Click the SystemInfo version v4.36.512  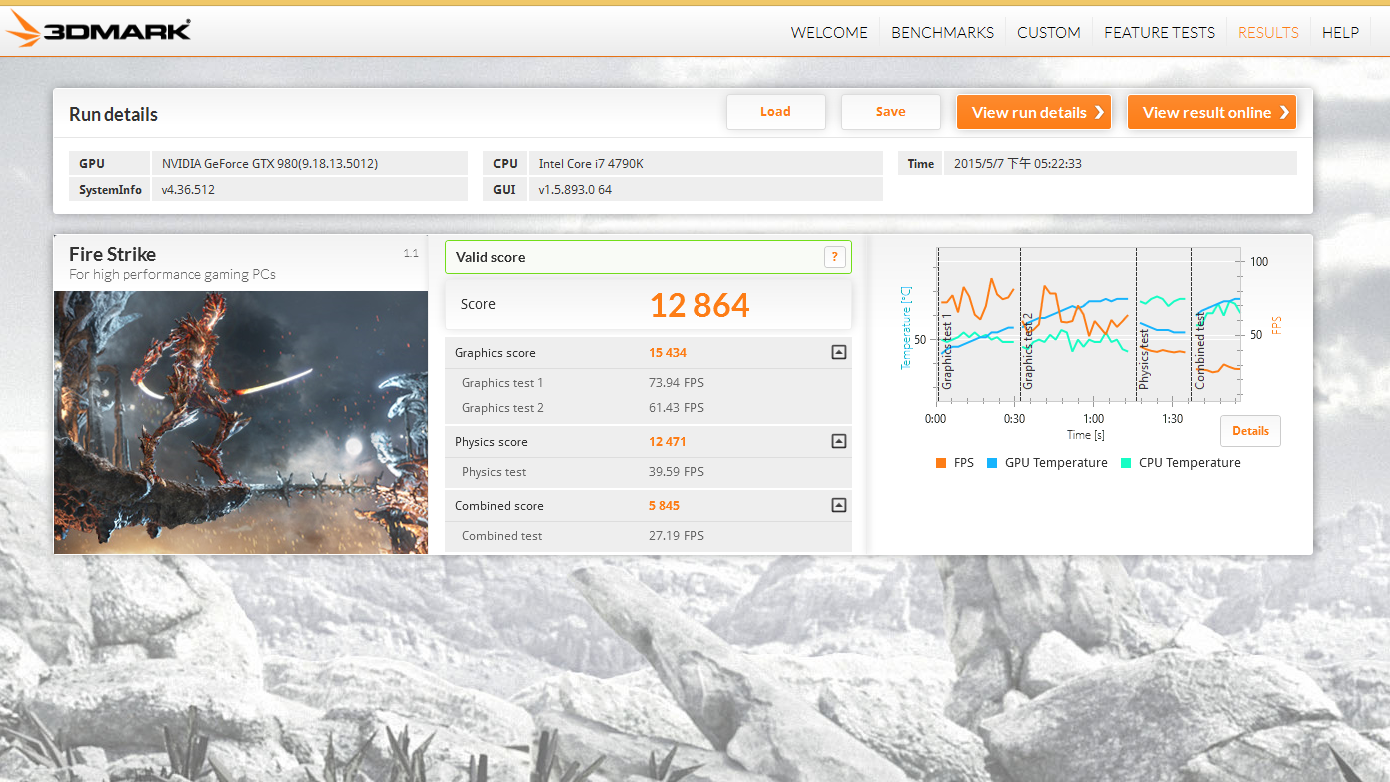(x=188, y=189)
